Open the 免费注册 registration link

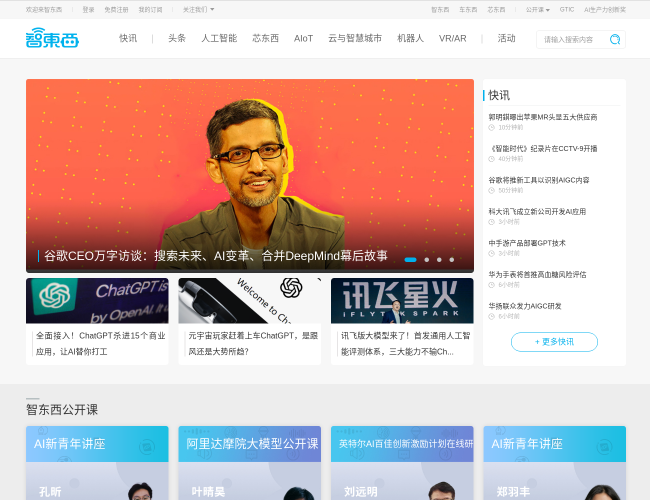[116, 10]
